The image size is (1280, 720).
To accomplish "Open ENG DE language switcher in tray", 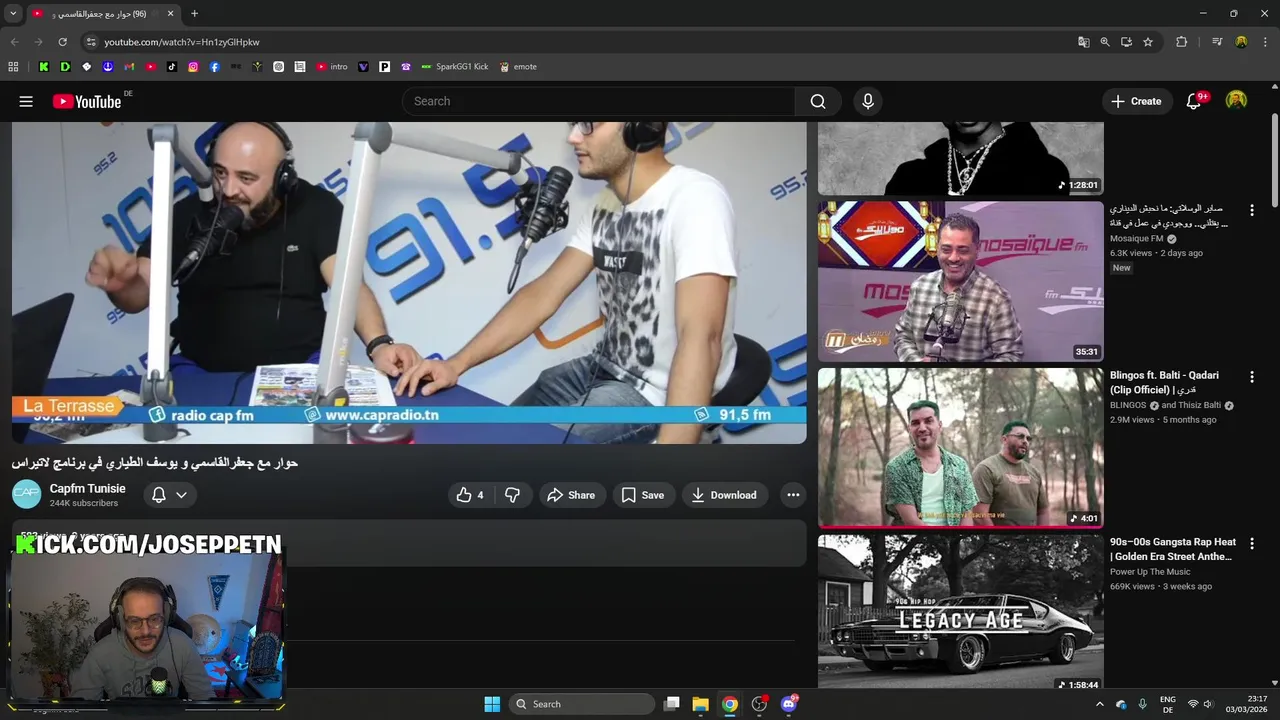I will click(x=1168, y=704).
